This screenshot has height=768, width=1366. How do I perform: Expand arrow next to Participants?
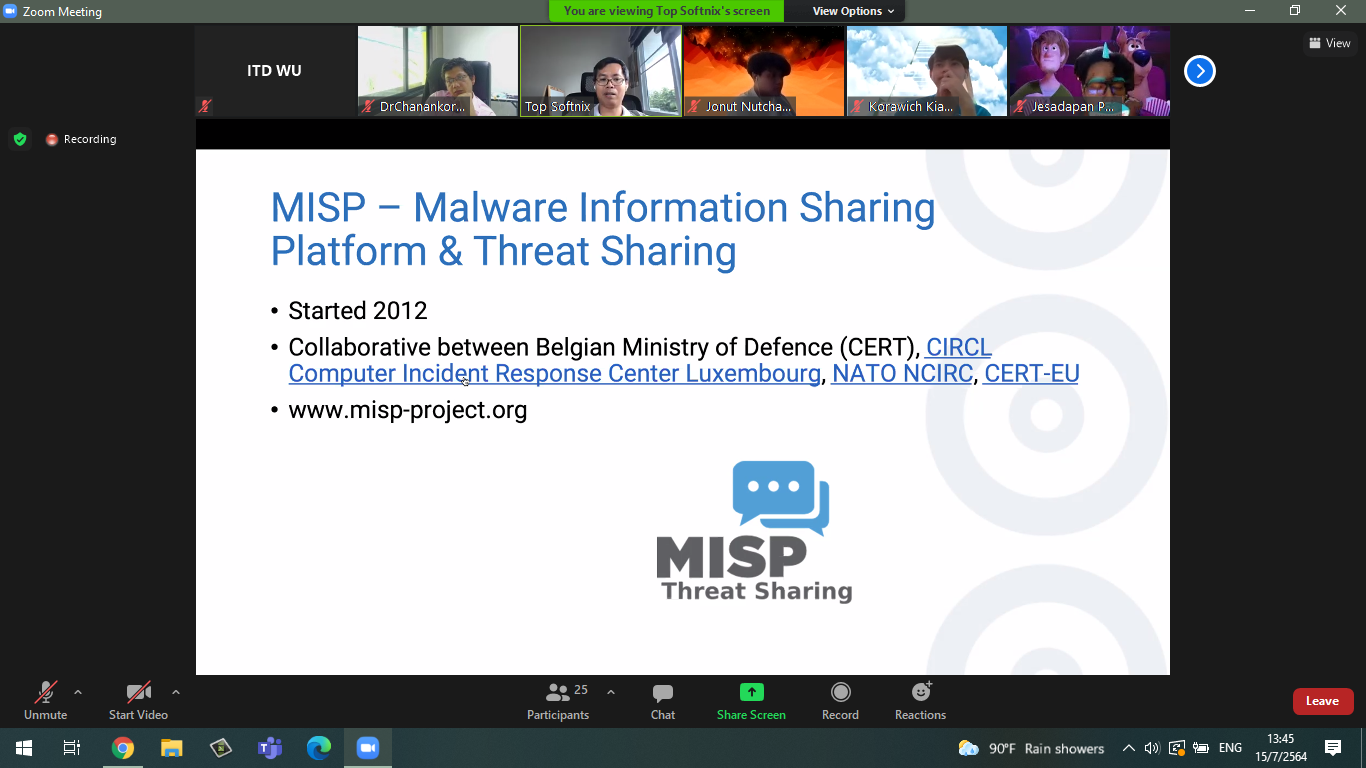(611, 692)
